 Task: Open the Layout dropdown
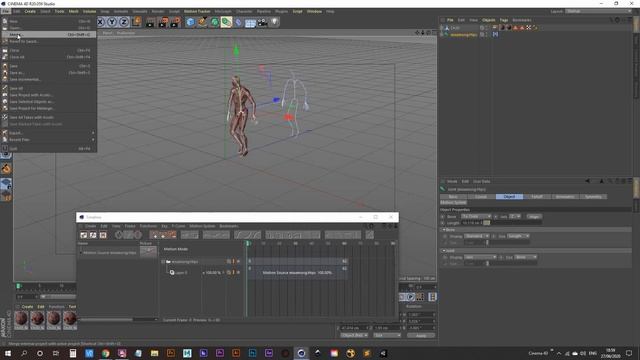[x=598, y=11]
